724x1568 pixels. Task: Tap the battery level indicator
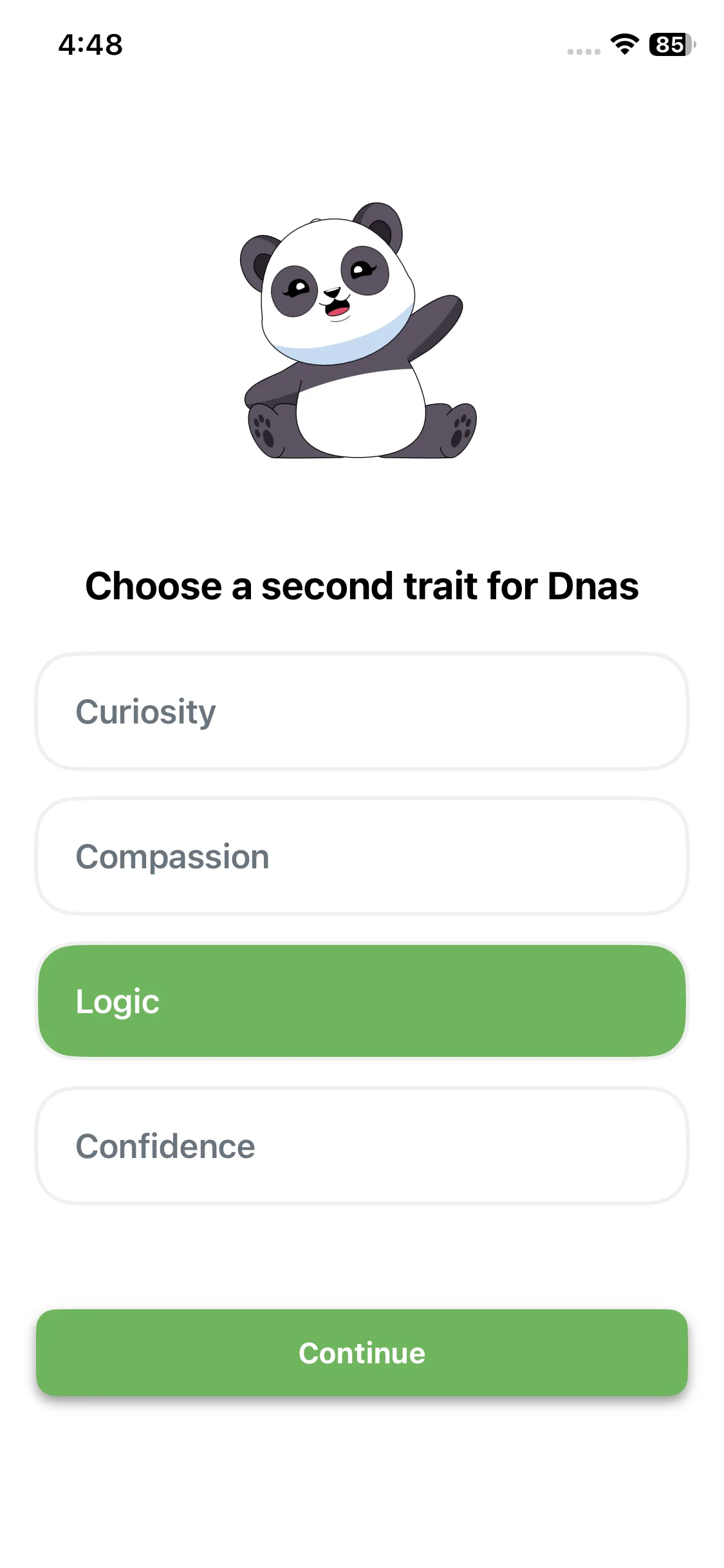[x=671, y=44]
